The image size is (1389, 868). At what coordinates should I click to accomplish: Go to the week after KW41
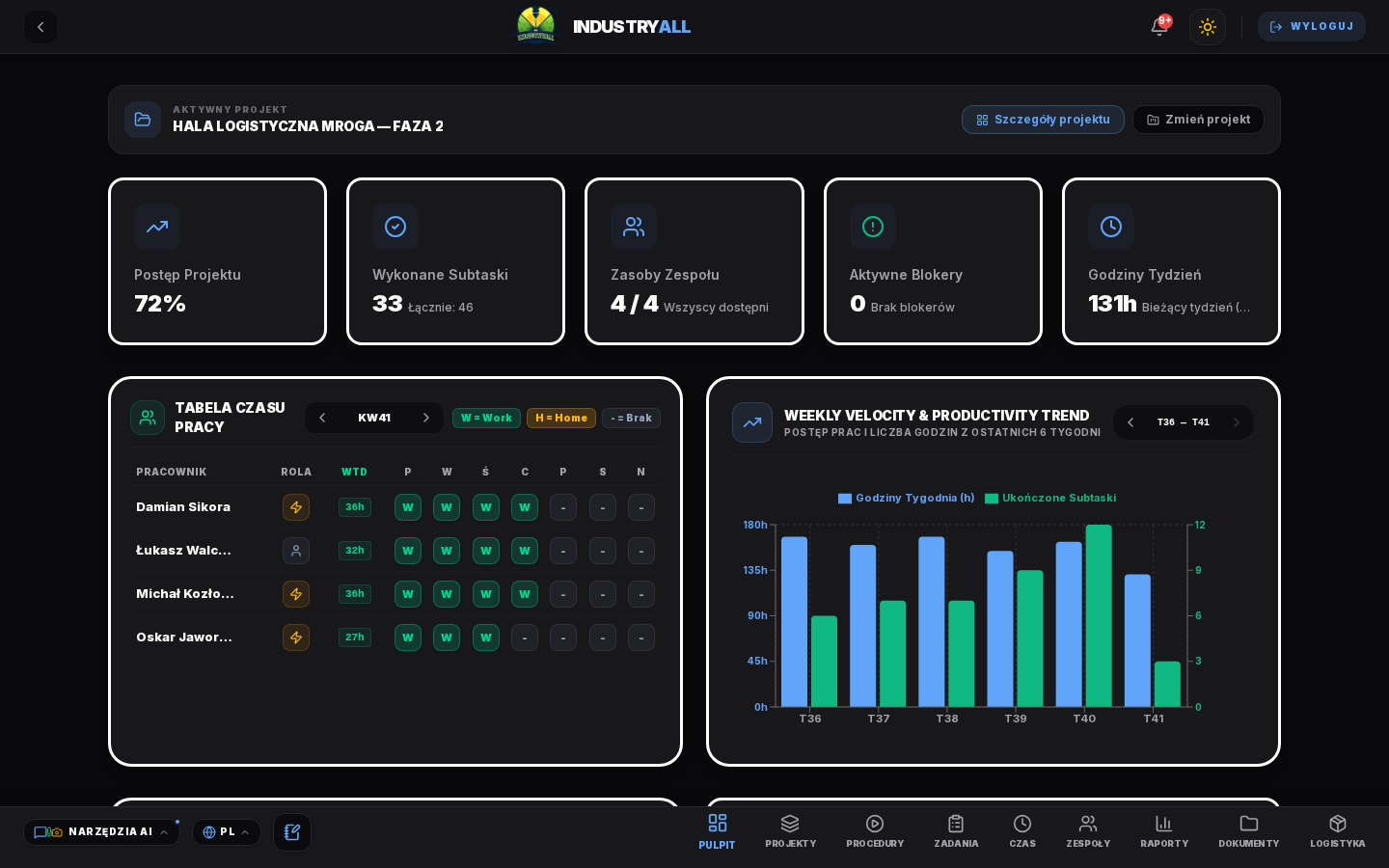426,418
